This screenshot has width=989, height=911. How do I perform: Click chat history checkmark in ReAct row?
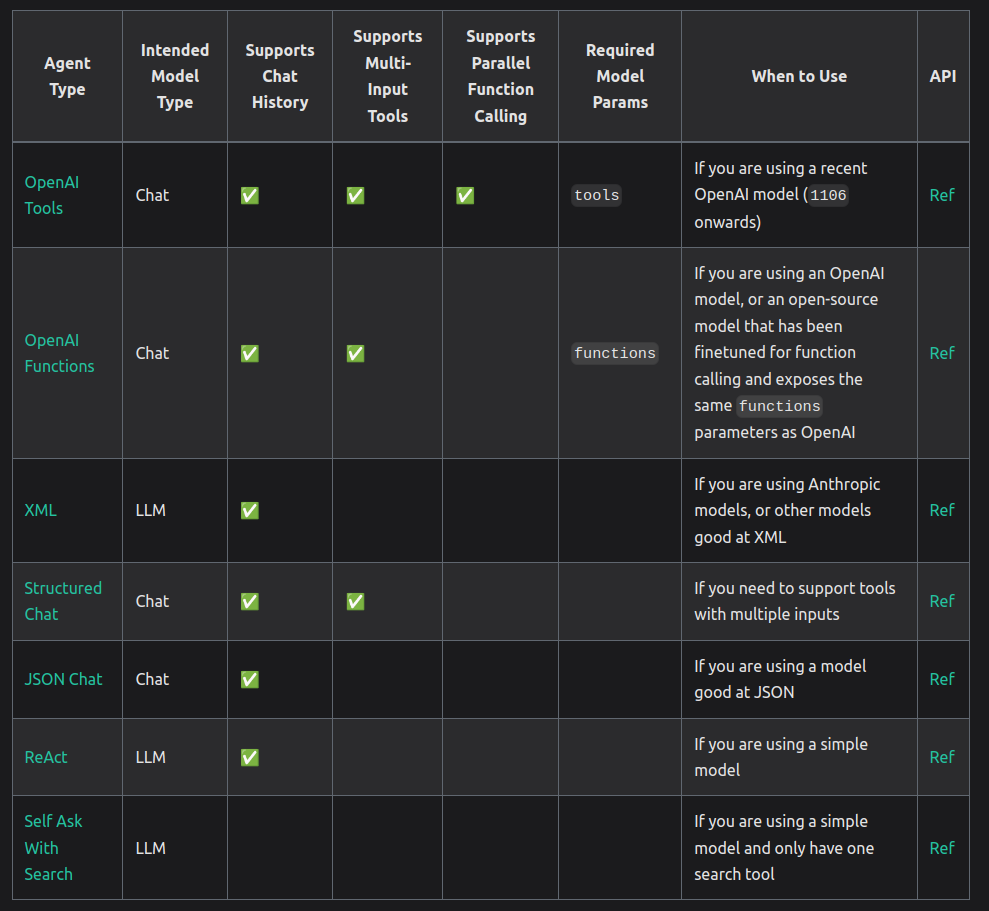[x=250, y=757]
